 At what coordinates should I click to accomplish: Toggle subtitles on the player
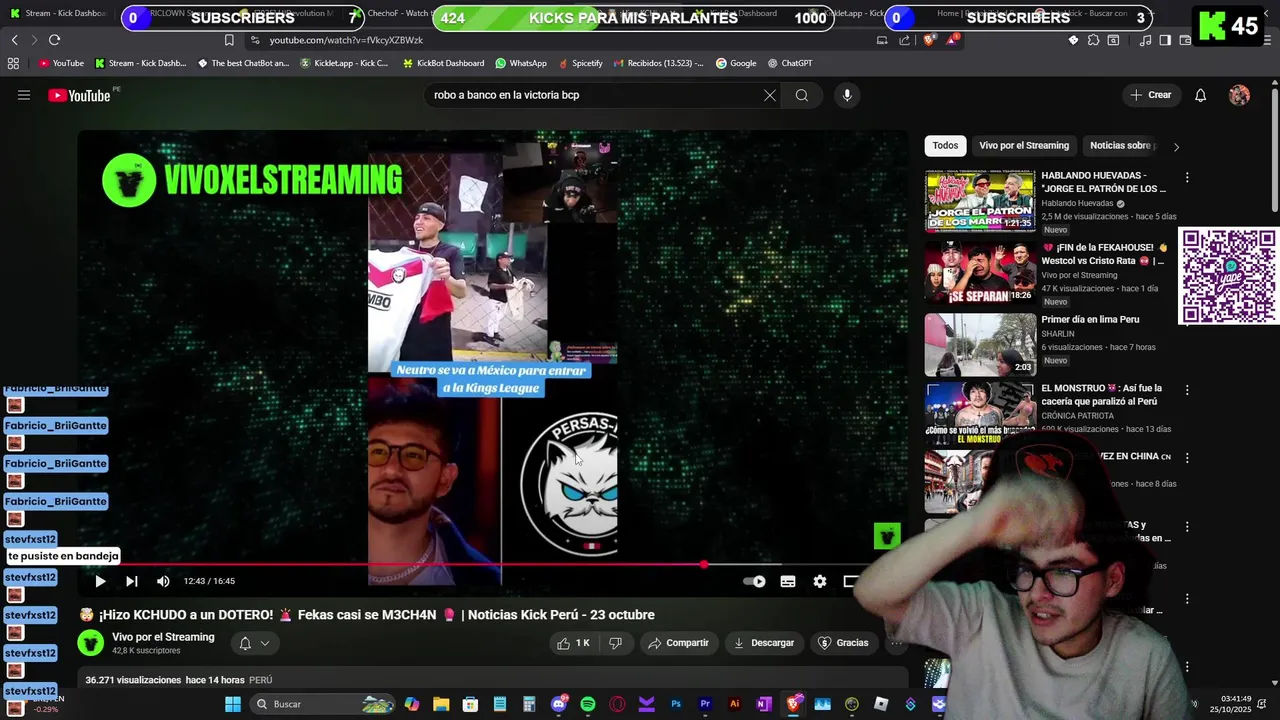click(788, 581)
